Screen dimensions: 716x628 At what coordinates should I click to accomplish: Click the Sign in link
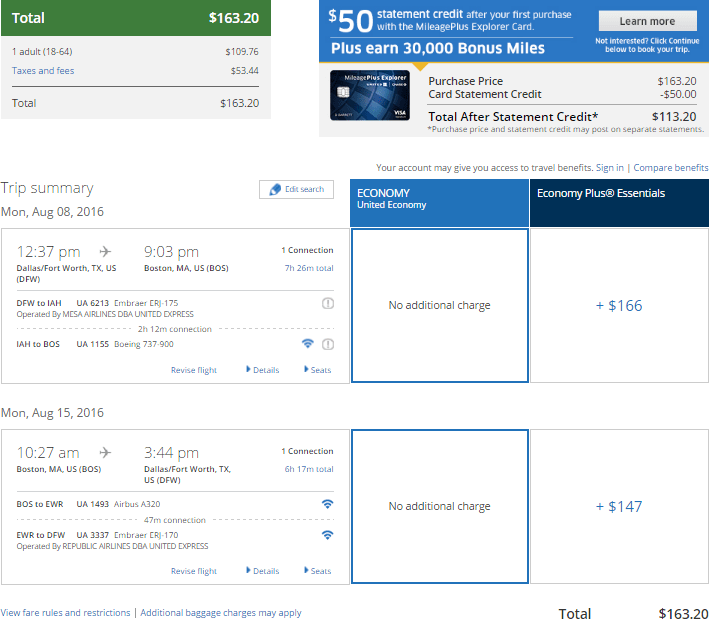coord(610,168)
